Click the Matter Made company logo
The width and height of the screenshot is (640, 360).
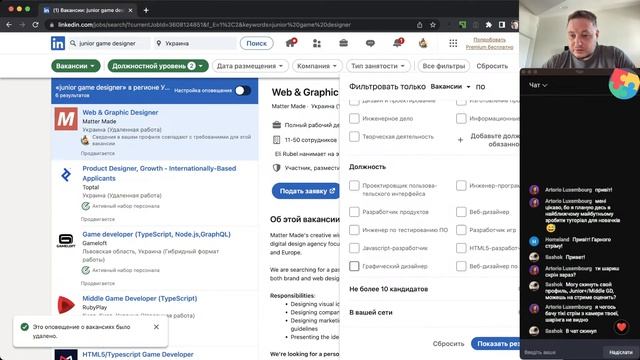click(x=66, y=119)
